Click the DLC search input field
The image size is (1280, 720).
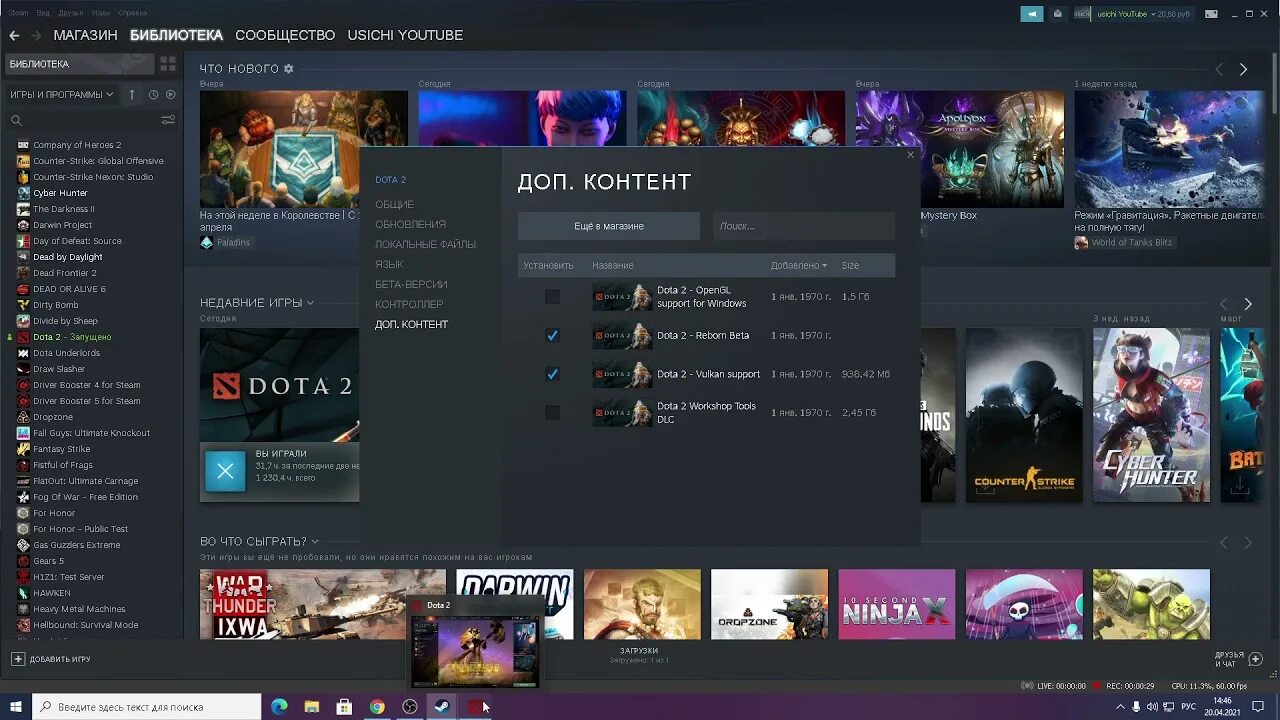(x=804, y=226)
